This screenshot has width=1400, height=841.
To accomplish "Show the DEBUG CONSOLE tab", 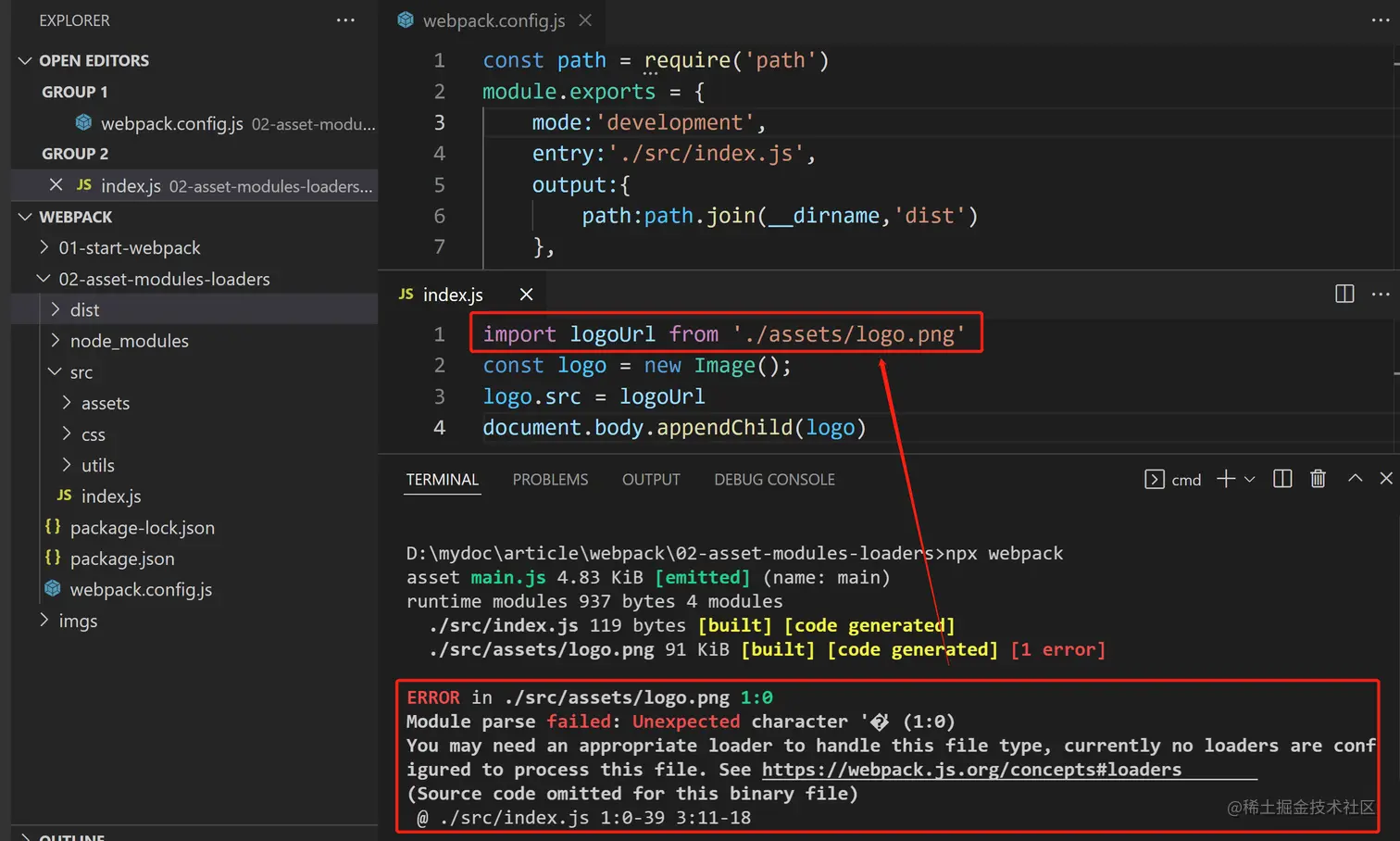I will click(774, 479).
